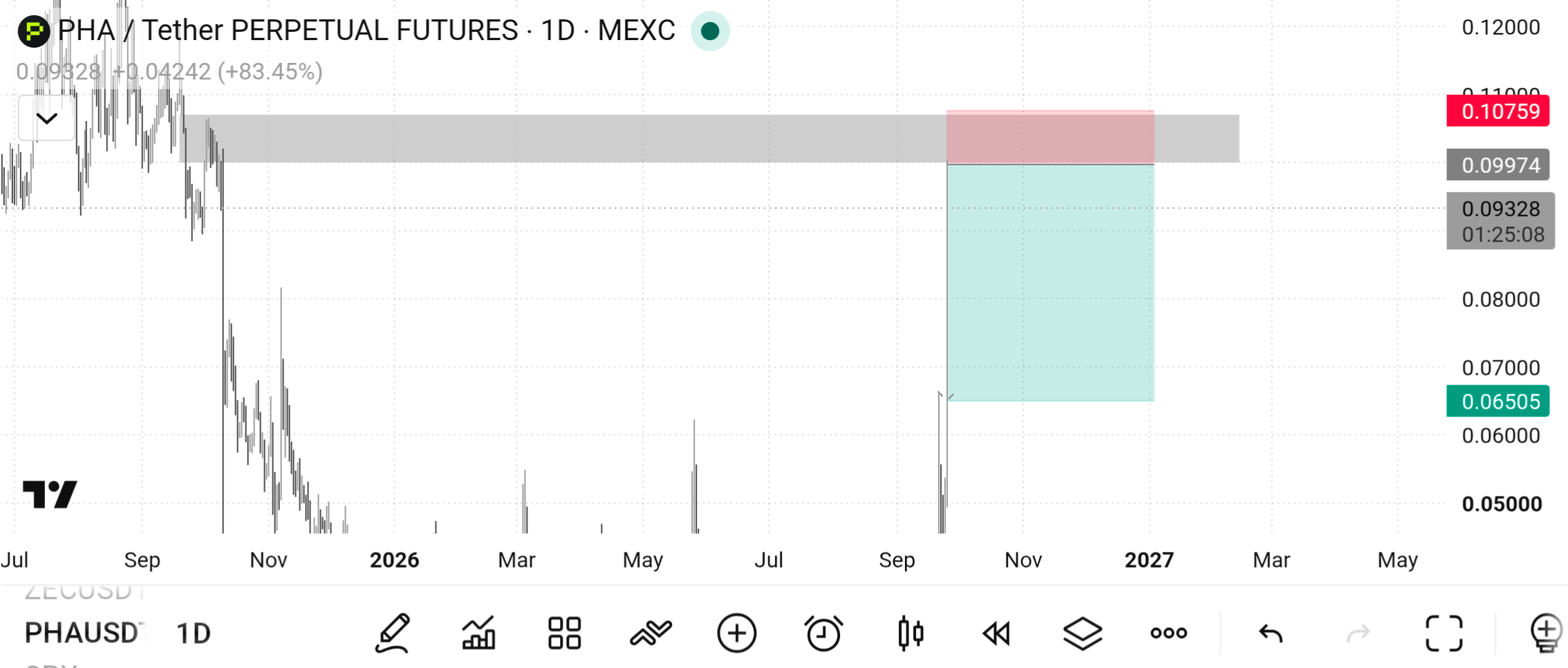Click the 0.10759 red price label
This screenshot has height=668, width=1568.
coord(1498,111)
